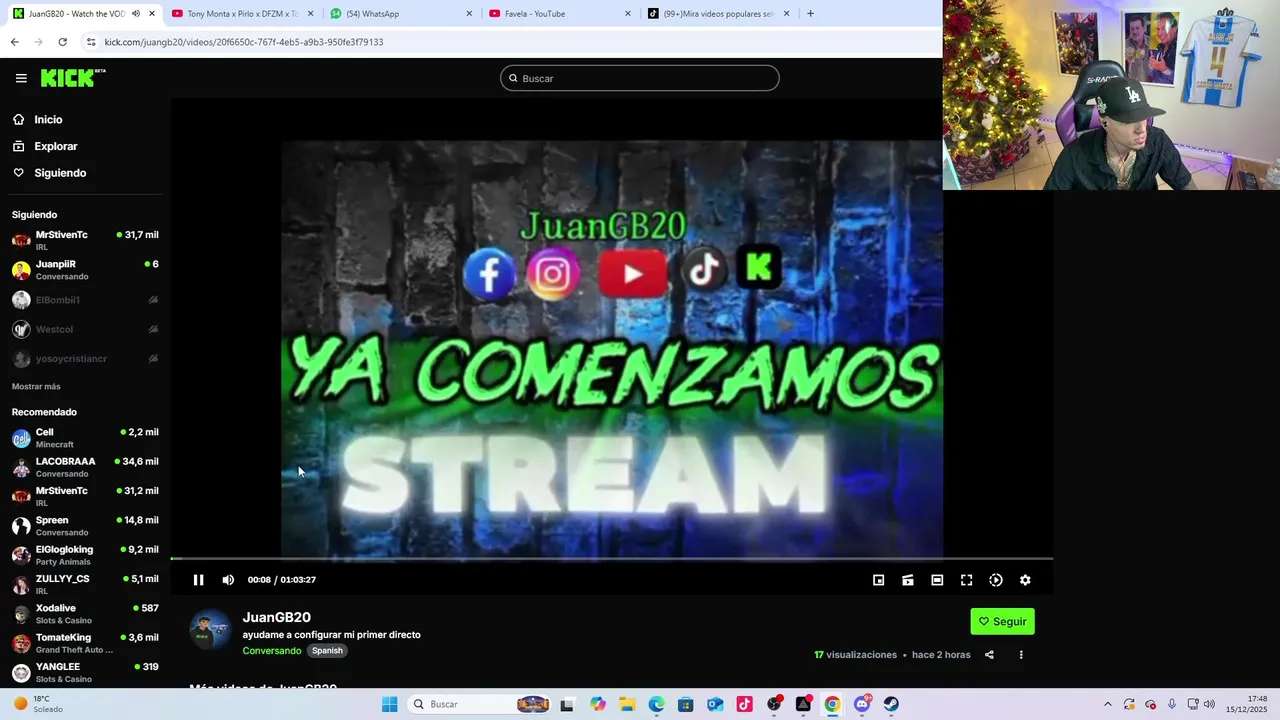Open yosoycristiancr channel in sidebar

click(85, 358)
